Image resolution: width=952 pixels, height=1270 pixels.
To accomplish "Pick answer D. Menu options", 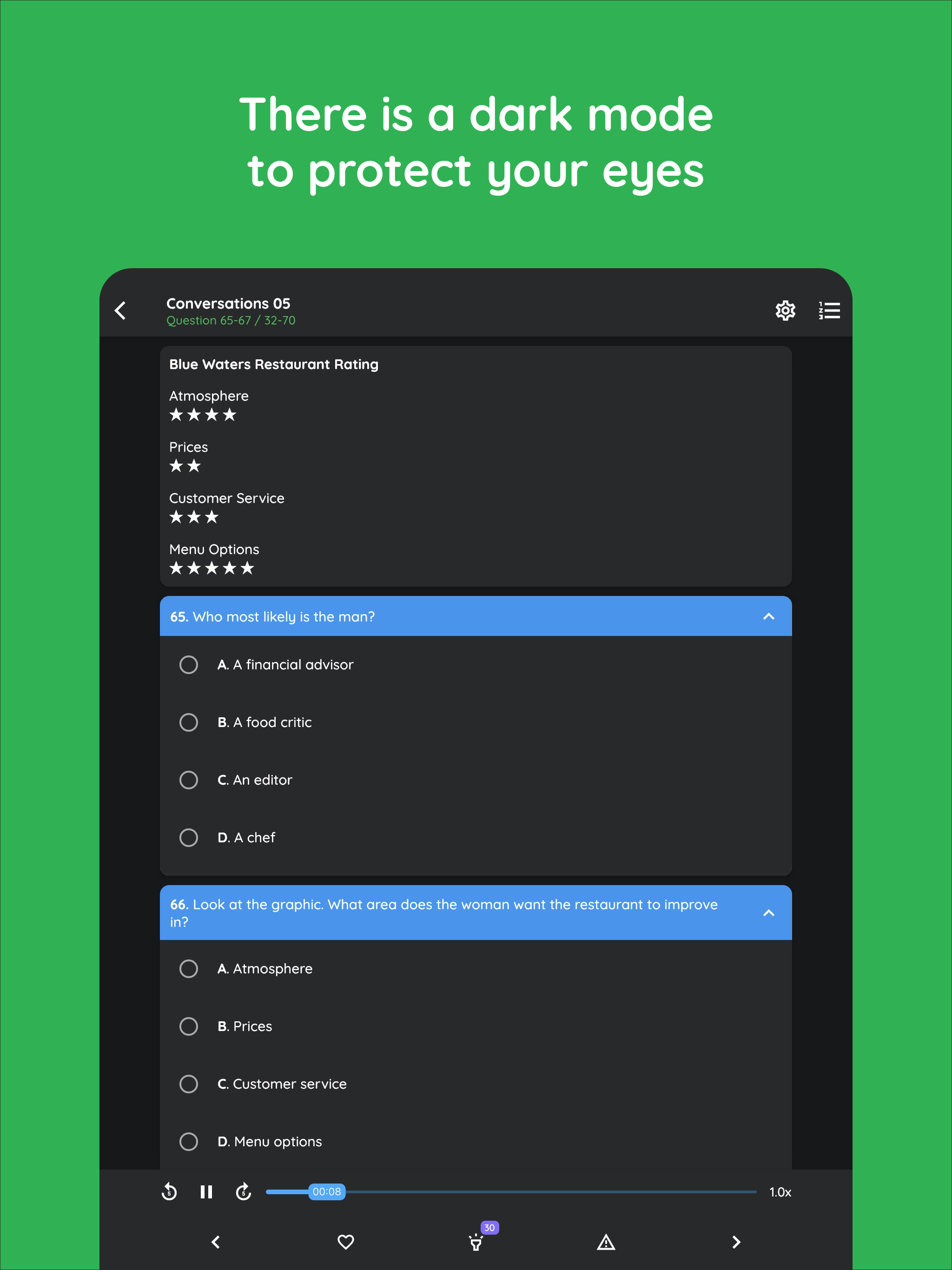I will point(476,1141).
